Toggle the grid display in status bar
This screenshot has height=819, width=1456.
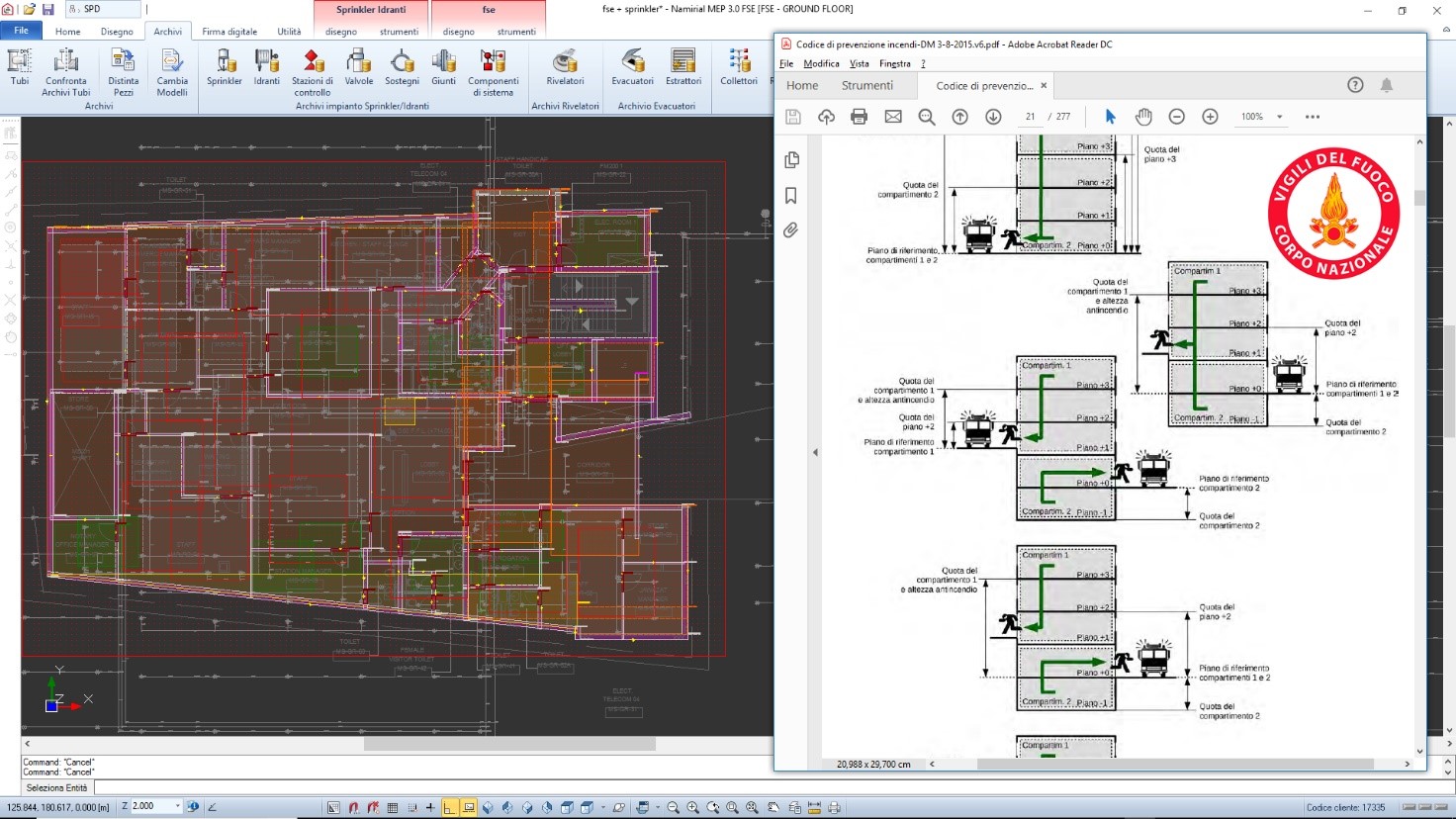pos(393,807)
